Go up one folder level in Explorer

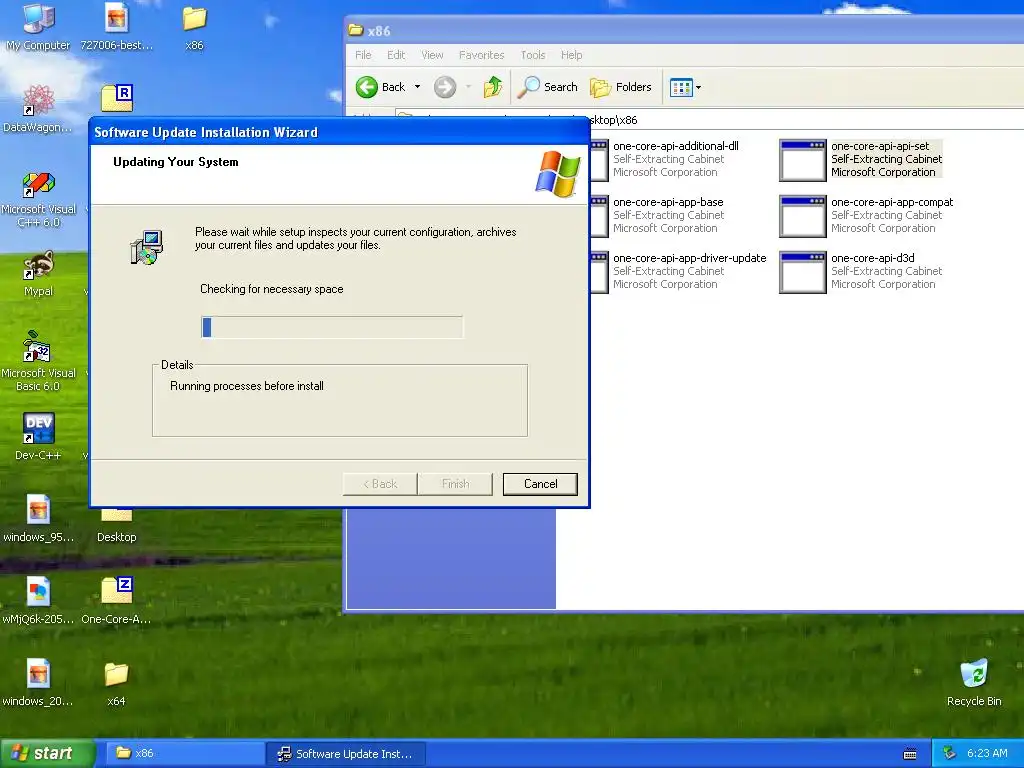click(x=493, y=87)
